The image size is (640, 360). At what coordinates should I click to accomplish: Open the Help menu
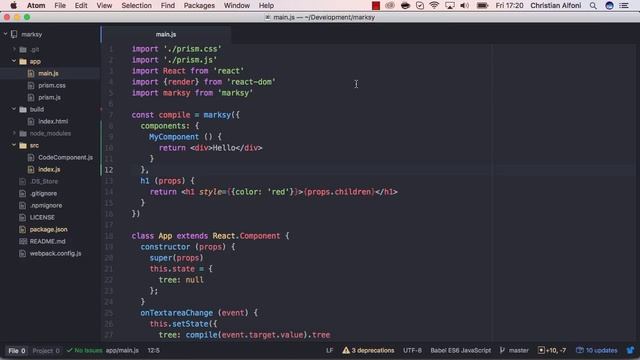click(x=266, y=5)
